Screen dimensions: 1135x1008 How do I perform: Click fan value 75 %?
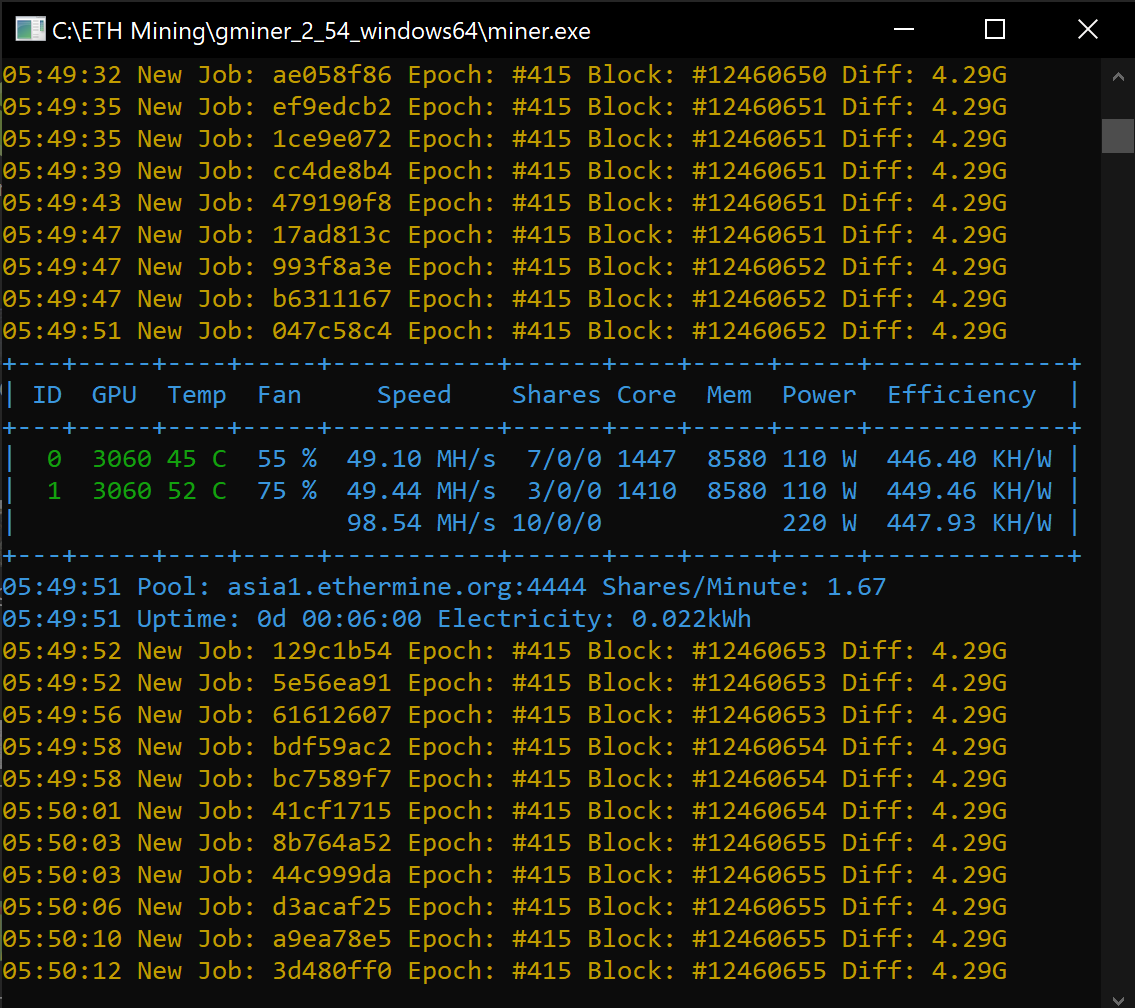(x=287, y=491)
